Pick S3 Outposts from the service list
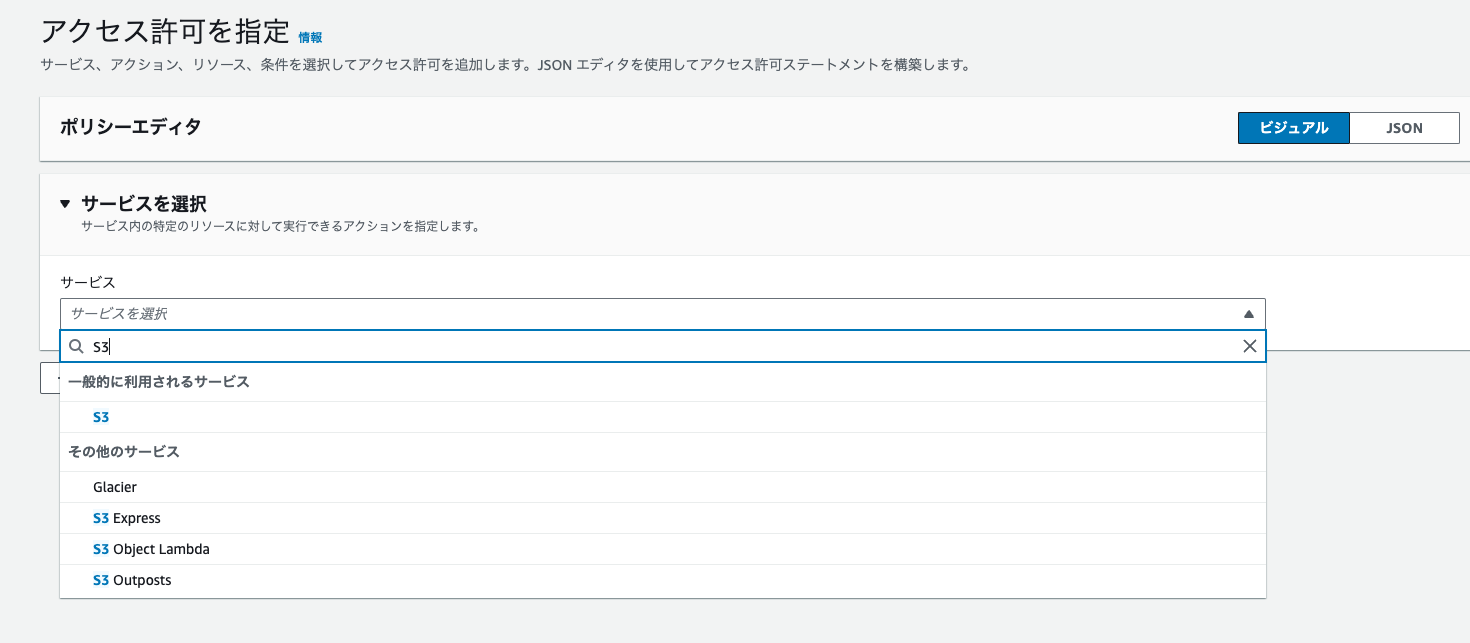 point(132,580)
